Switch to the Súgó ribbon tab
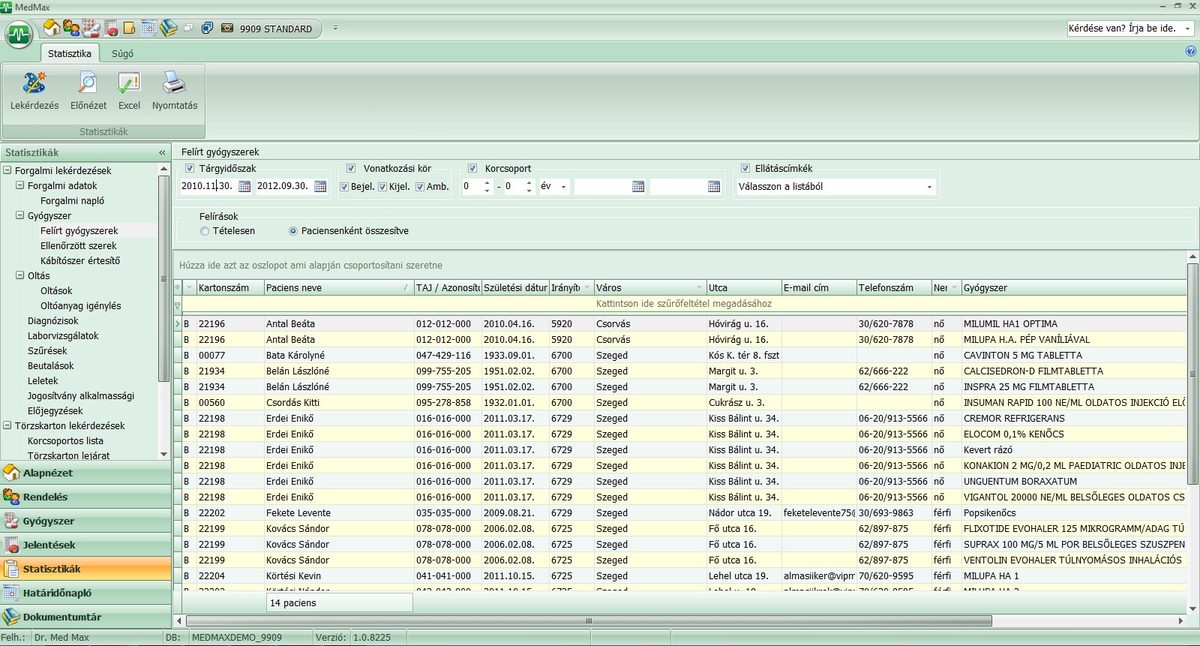 121,53
